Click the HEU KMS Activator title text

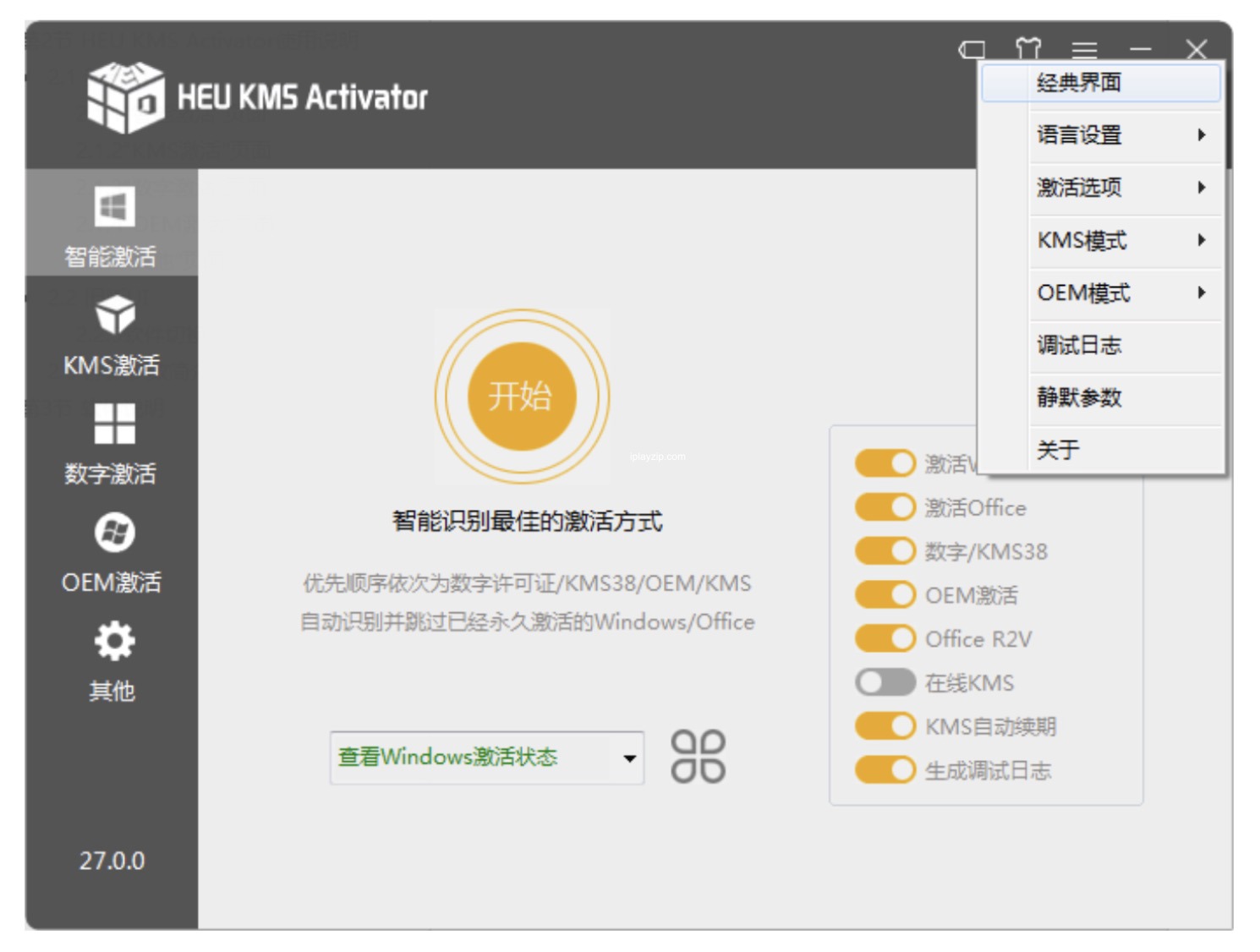[302, 97]
